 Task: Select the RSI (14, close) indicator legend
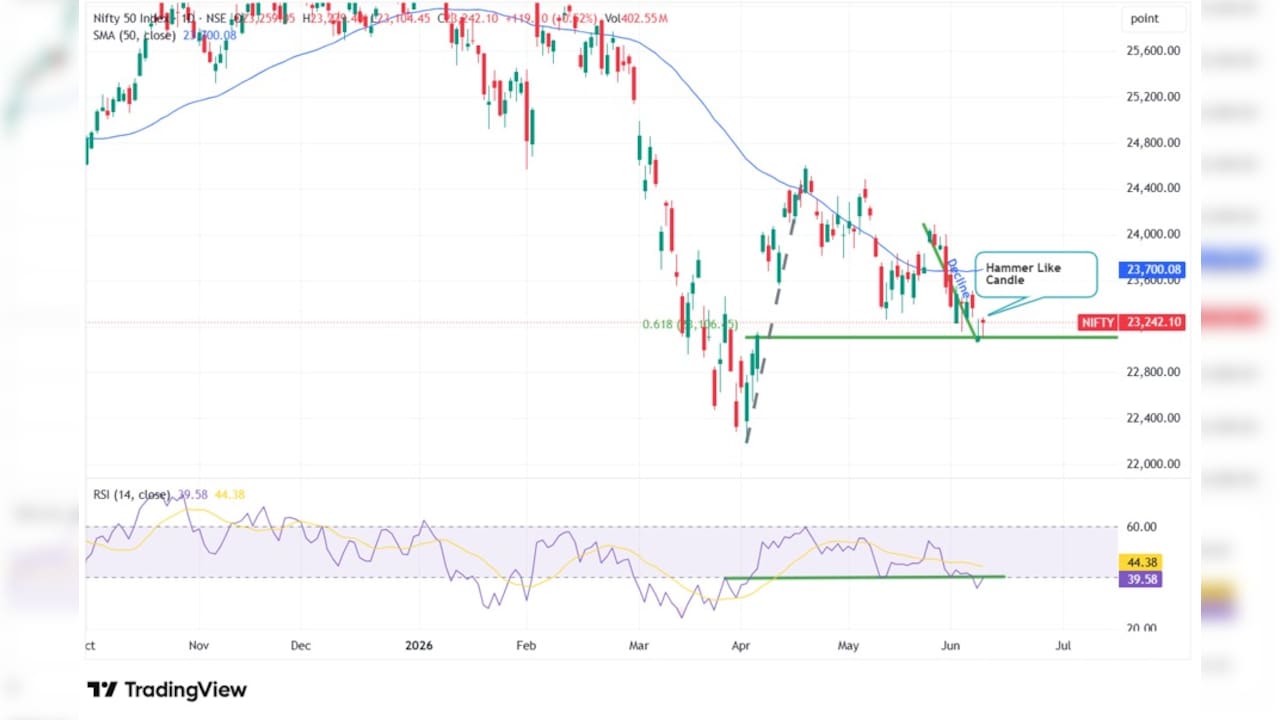click(130, 493)
